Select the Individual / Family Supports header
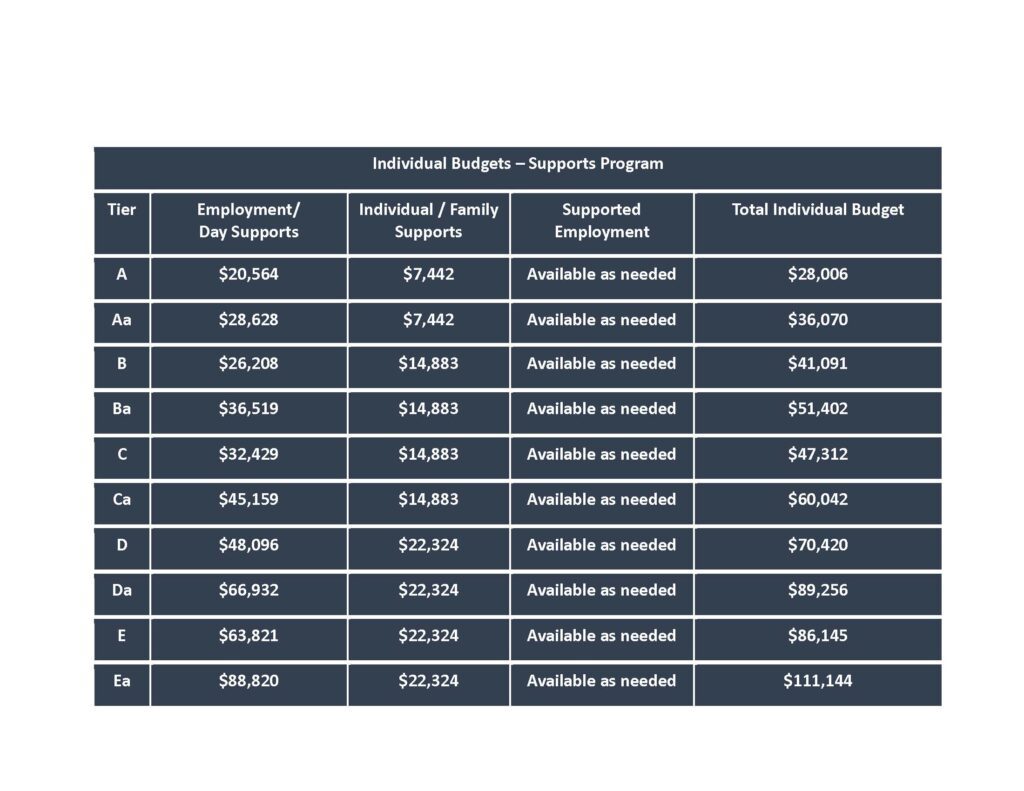 click(428, 221)
